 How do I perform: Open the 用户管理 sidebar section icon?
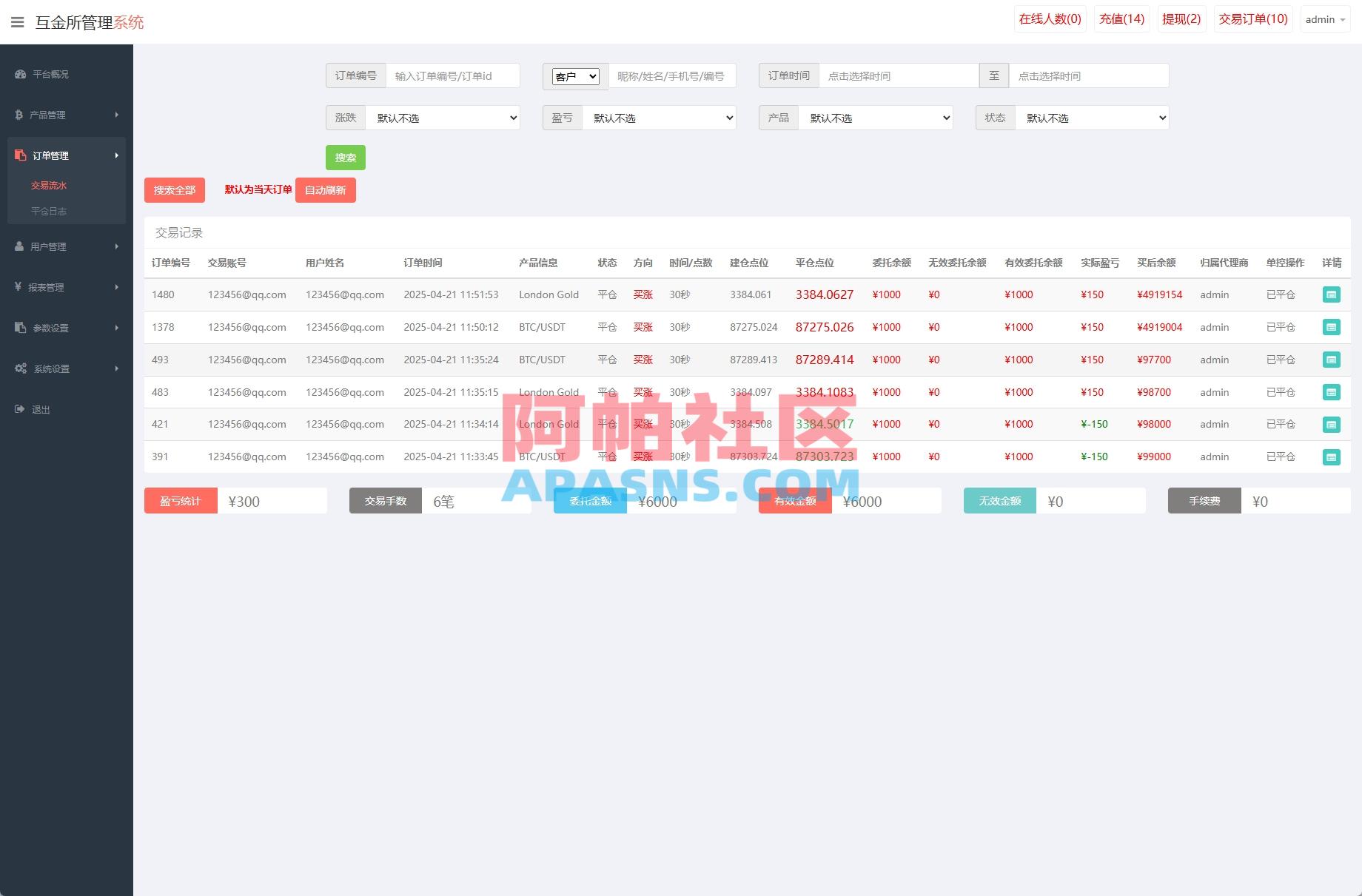tap(19, 246)
